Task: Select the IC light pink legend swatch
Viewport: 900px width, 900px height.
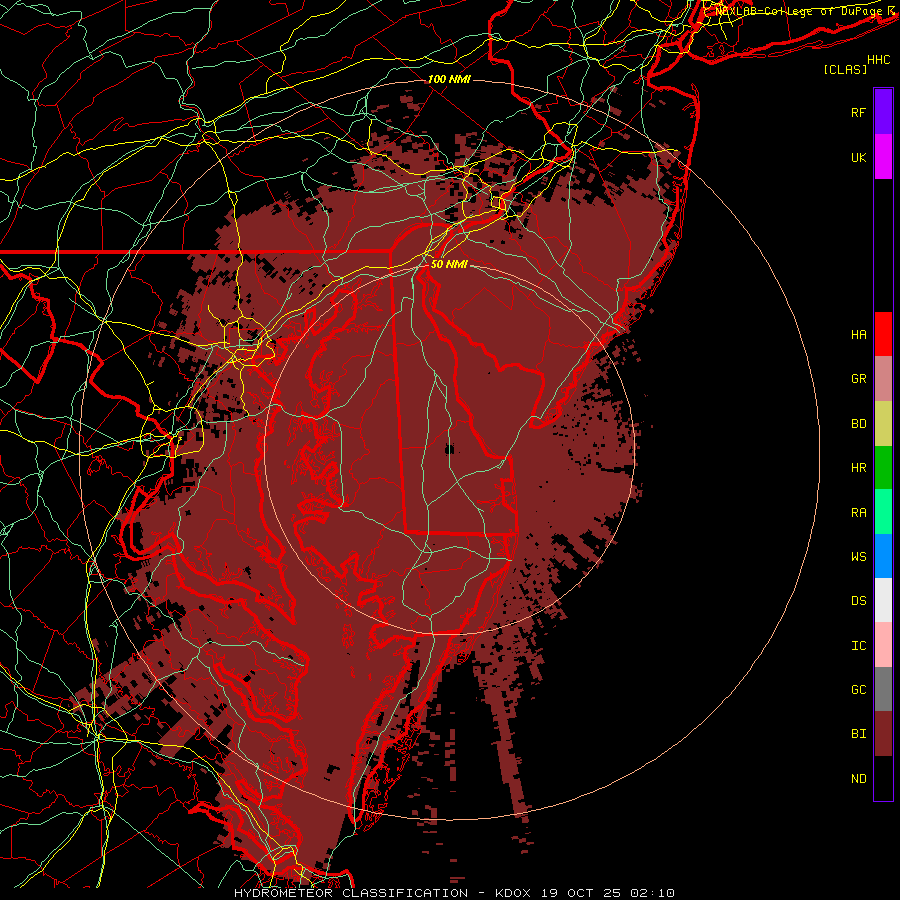Action: 883,645
